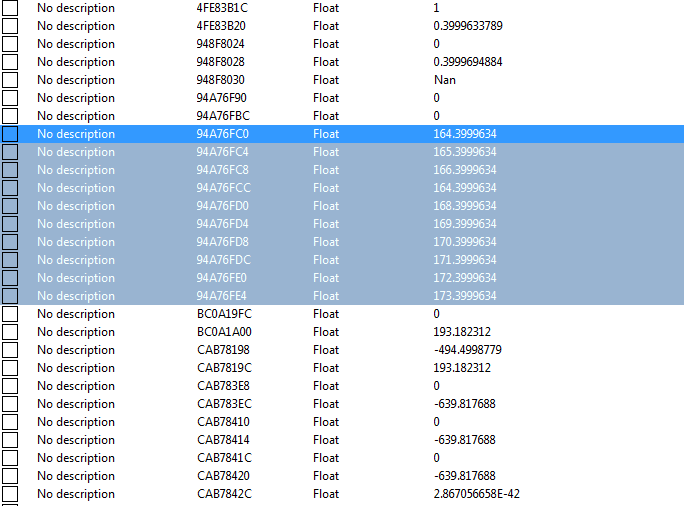Select the value 173.3999634
This screenshot has width=684, height=506.
465,296
